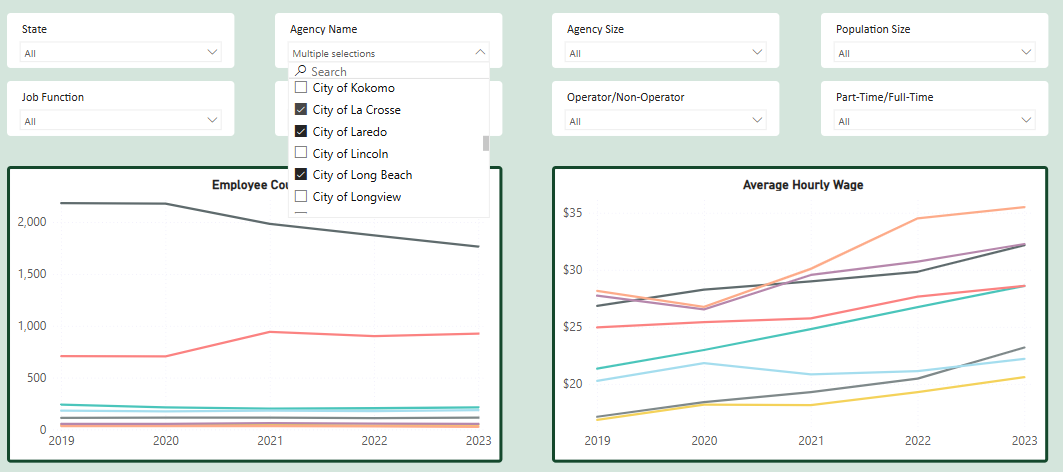Click the agency list vertical scrollbar
The width and height of the screenshot is (1063, 472).
pos(486,143)
